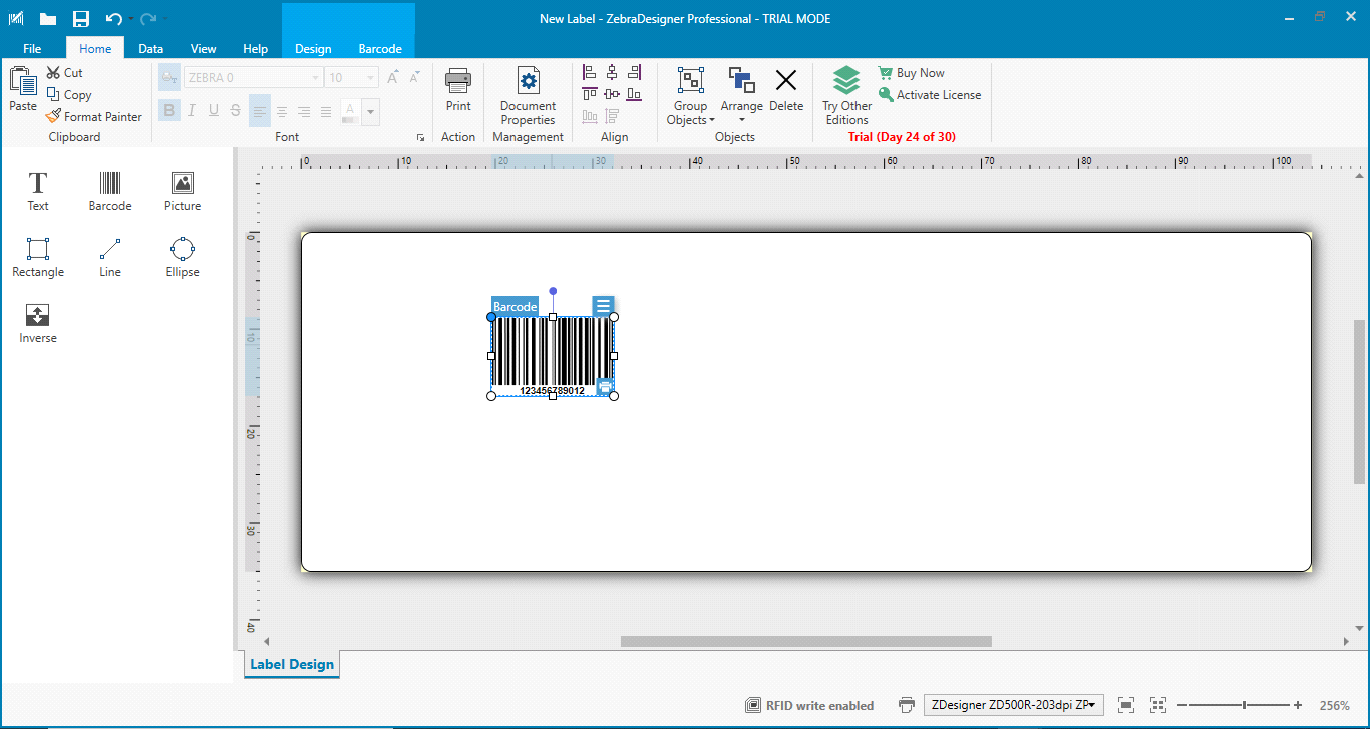Open the File menu
This screenshot has height=729, width=1370.
32,49
